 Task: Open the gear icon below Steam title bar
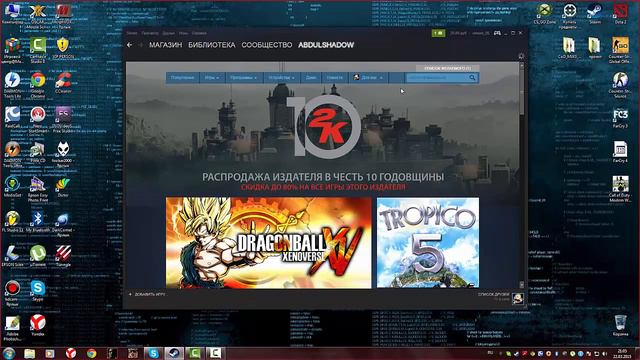[521, 56]
